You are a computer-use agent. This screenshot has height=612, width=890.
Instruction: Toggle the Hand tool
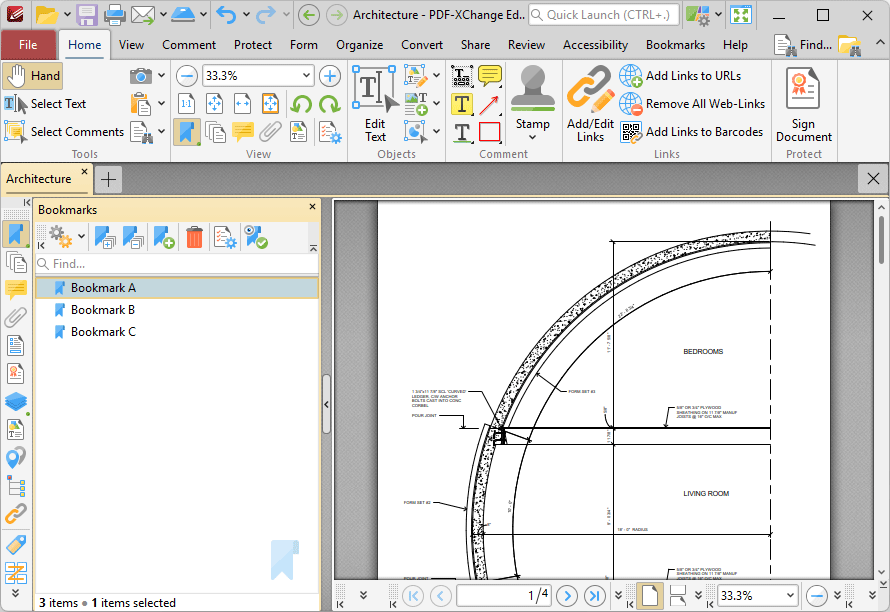pos(33,76)
